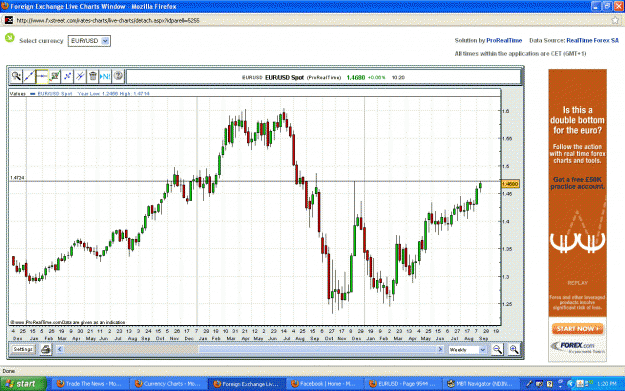Click the bookmark star in address bar

click(615, 20)
